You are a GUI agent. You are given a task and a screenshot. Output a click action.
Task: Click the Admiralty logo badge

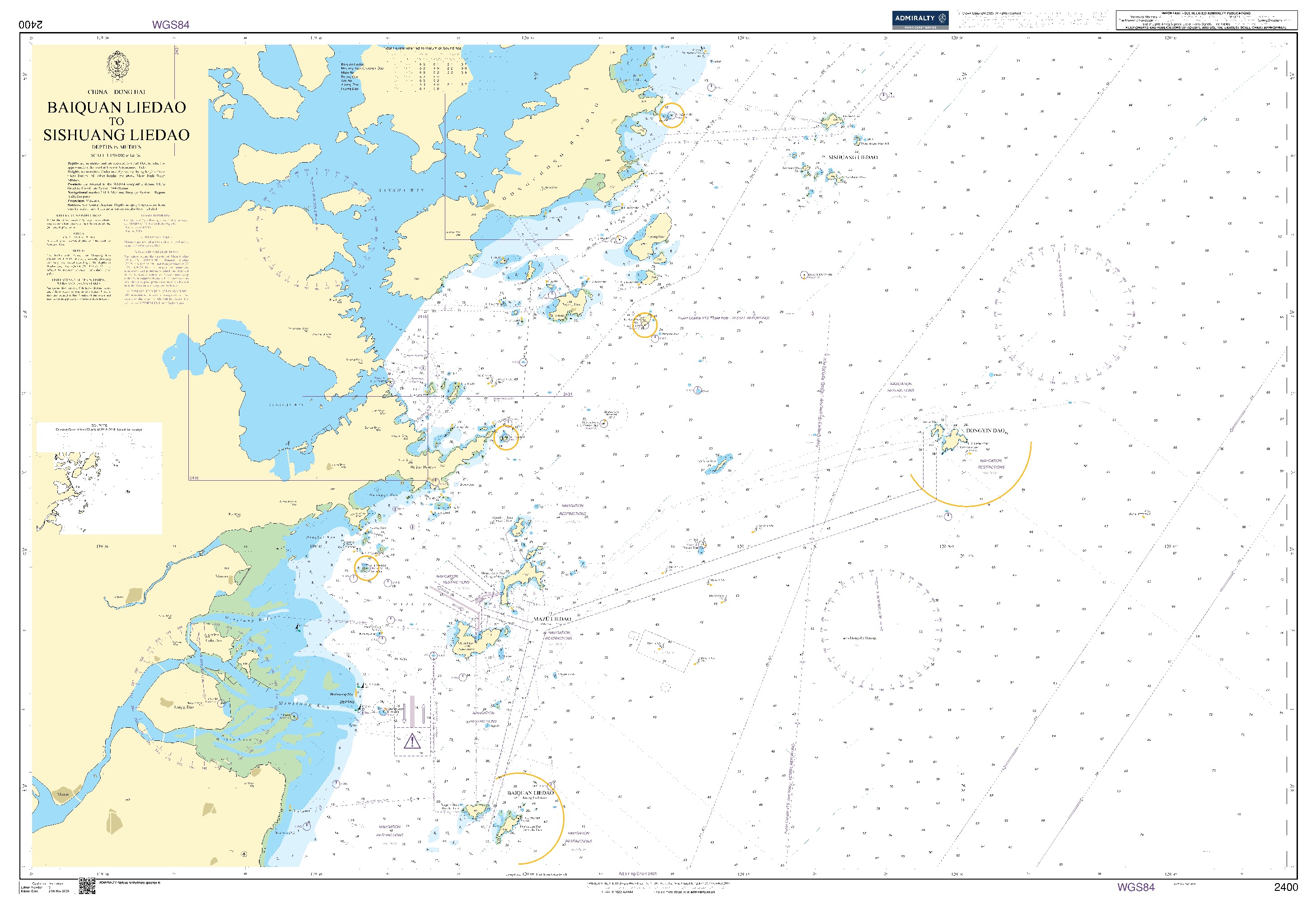(920, 20)
